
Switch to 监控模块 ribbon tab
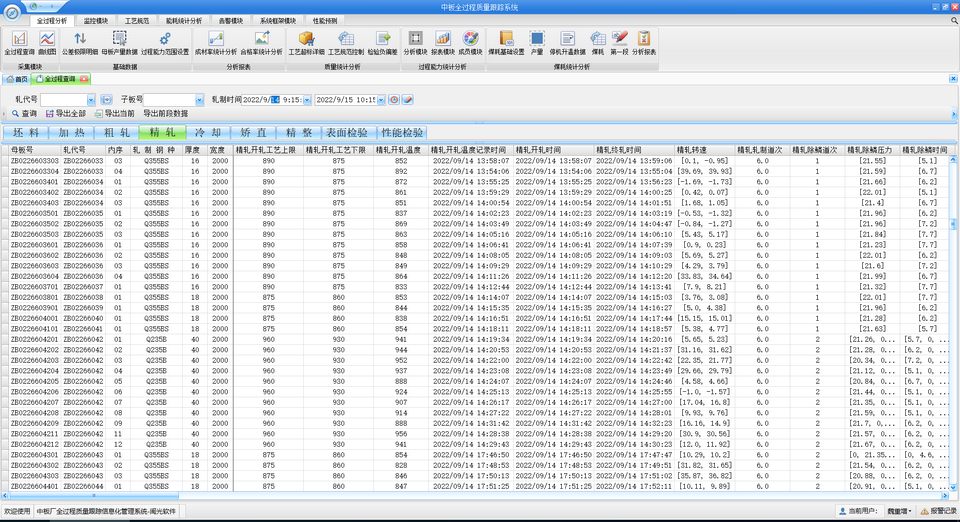coord(96,21)
